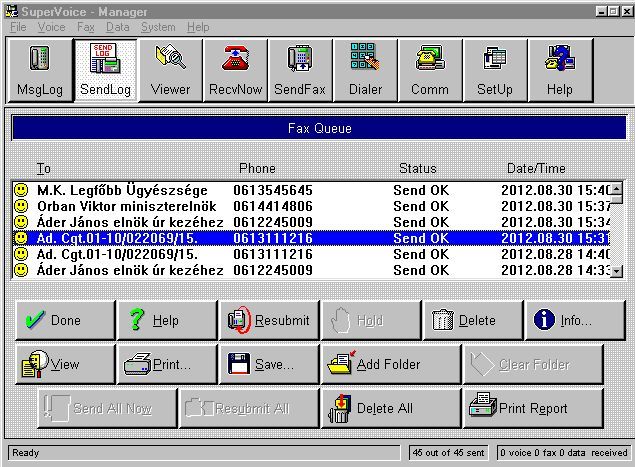Open the Voice menu
635x467 pixels.
[x=51, y=27]
